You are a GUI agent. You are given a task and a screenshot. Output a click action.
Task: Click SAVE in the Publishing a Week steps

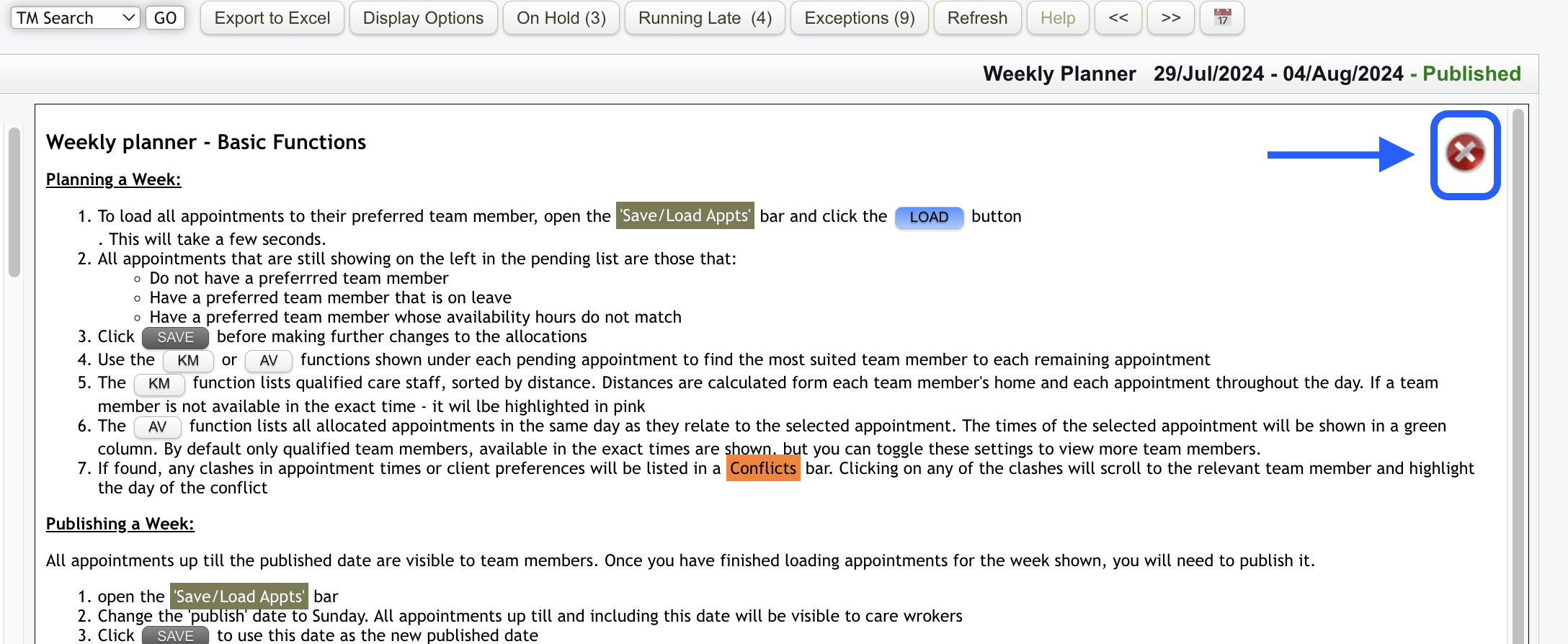pos(175,635)
